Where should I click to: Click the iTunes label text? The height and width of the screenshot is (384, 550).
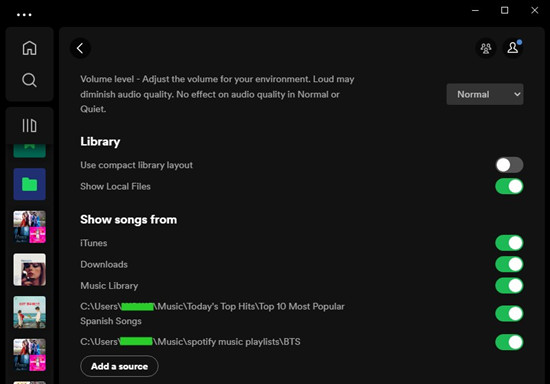point(94,243)
